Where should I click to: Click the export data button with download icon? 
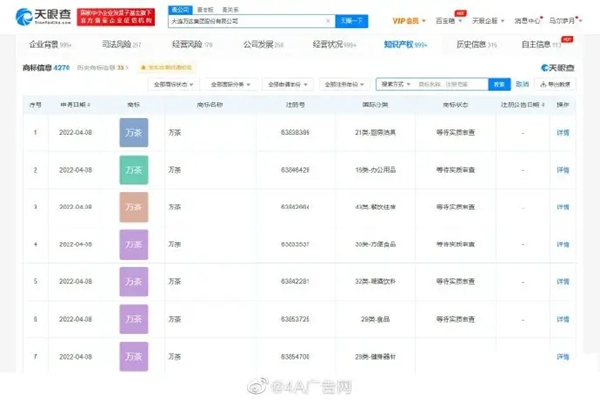pyautogui.click(x=555, y=84)
